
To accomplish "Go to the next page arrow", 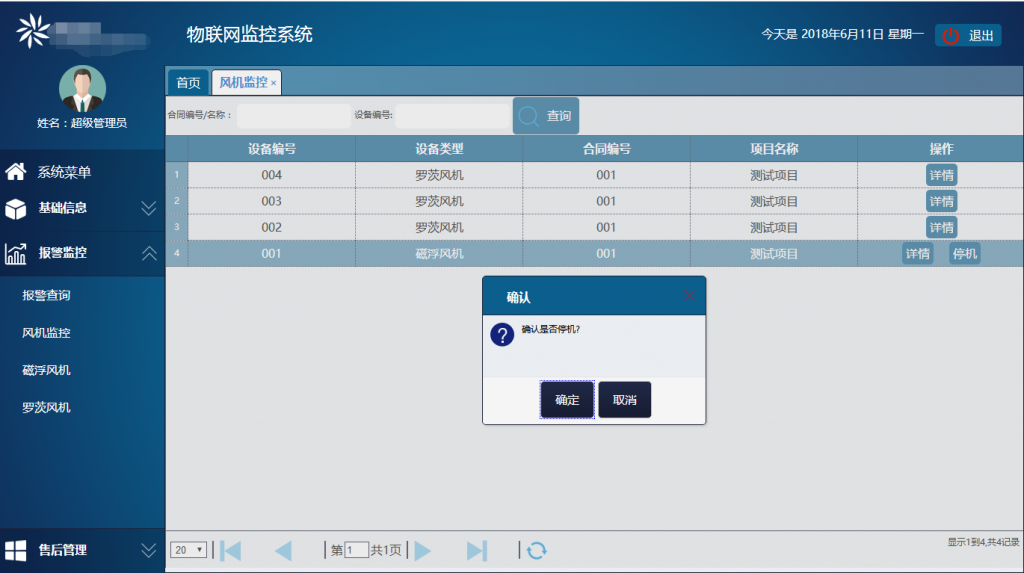I will [423, 550].
